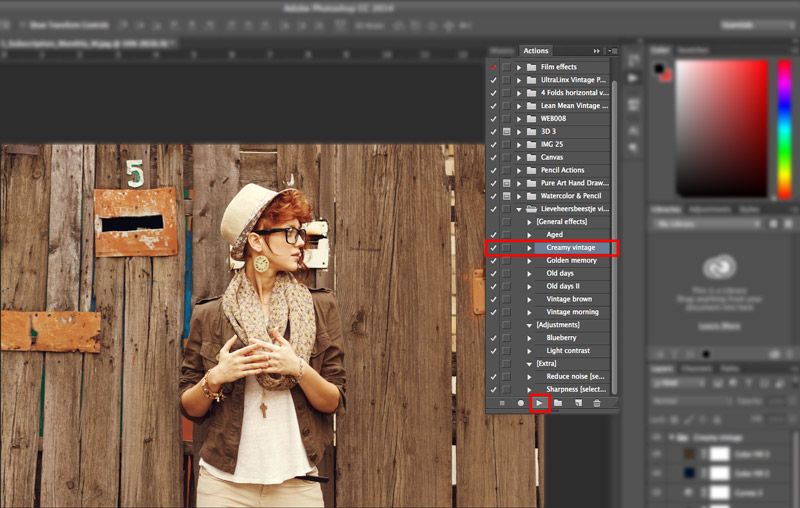
Task: Select the 4 Folds horizontal set
Action: click(574, 93)
